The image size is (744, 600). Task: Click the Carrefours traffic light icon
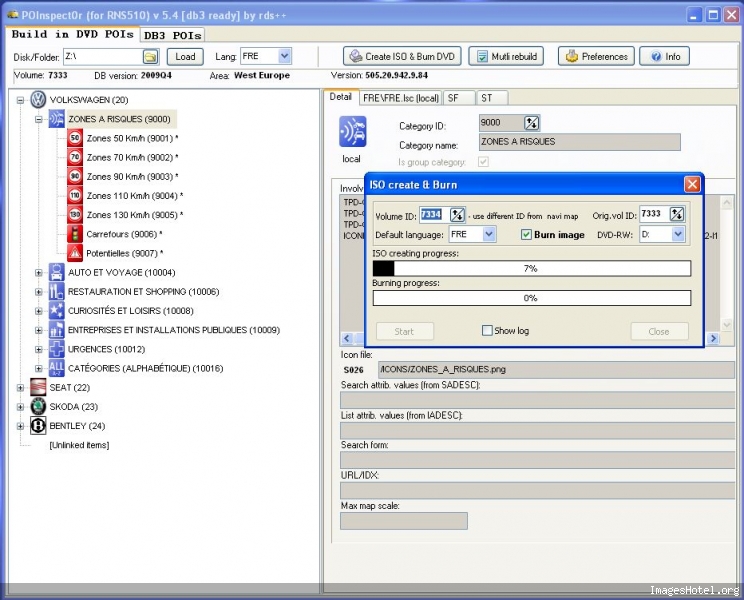tap(74, 234)
